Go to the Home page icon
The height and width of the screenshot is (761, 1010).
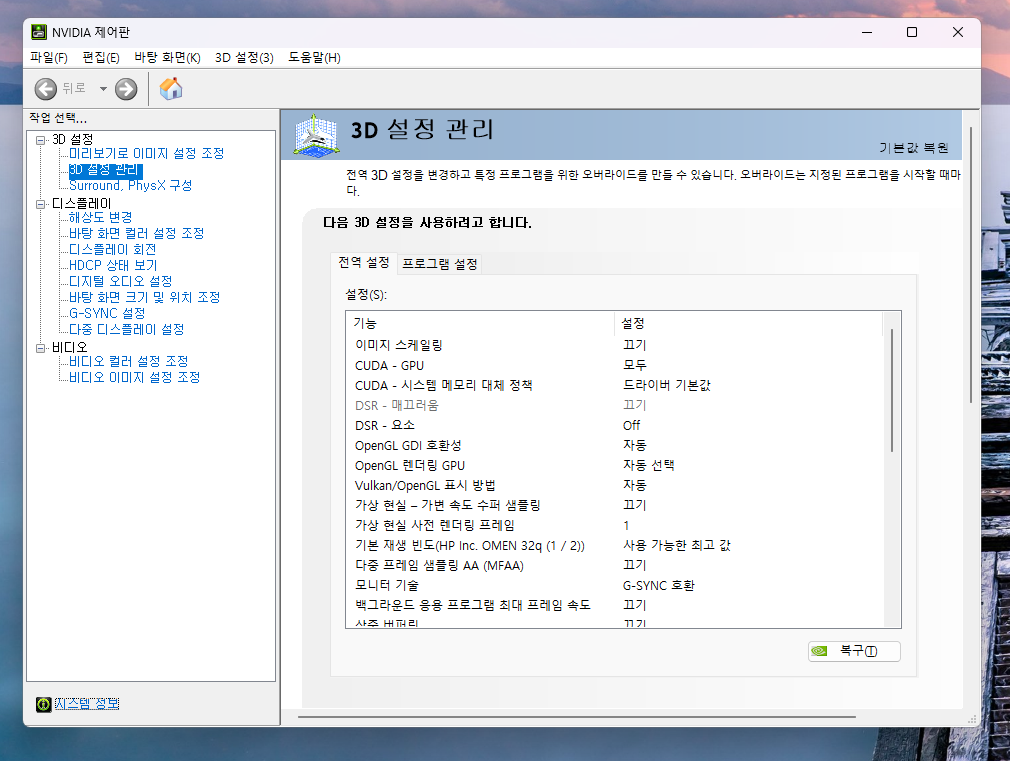pyautogui.click(x=171, y=89)
